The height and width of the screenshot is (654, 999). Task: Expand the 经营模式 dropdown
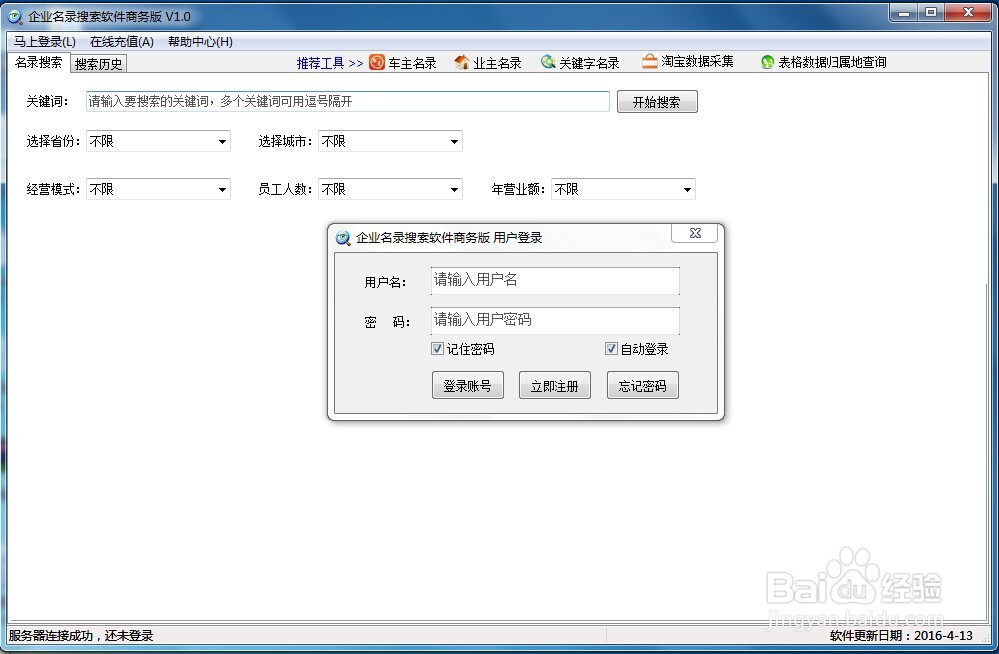point(222,189)
